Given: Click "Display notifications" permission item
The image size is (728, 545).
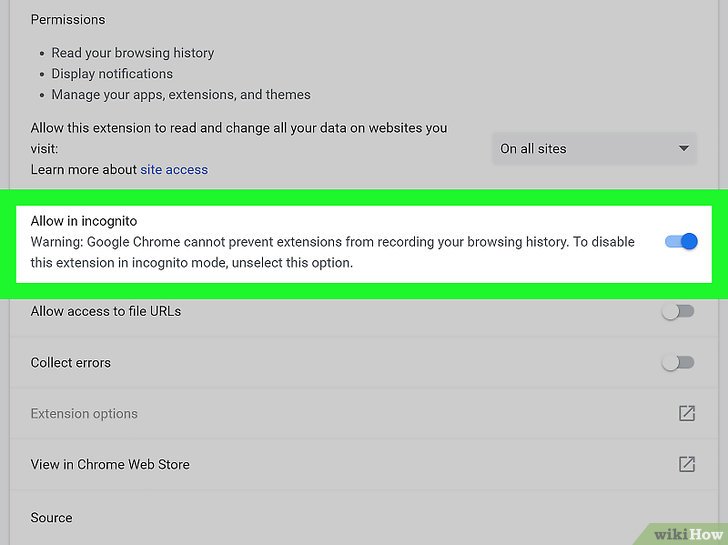Looking at the screenshot, I should click(x=112, y=74).
